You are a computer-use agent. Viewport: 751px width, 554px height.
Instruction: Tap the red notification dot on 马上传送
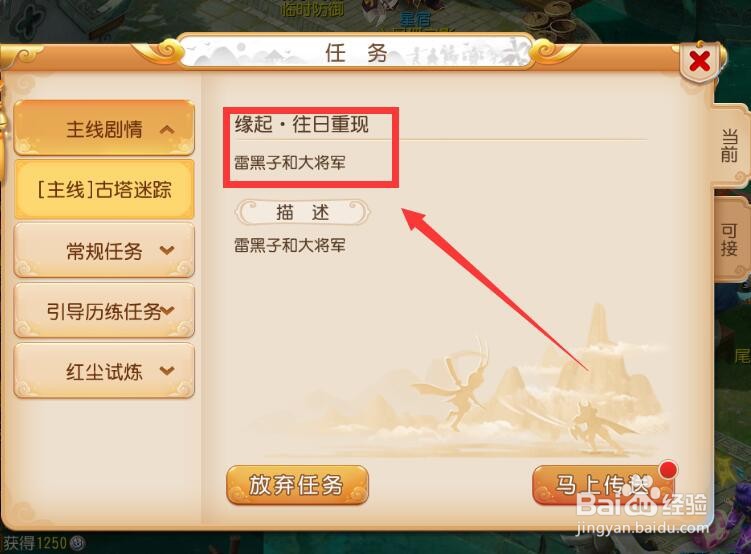[668, 470]
